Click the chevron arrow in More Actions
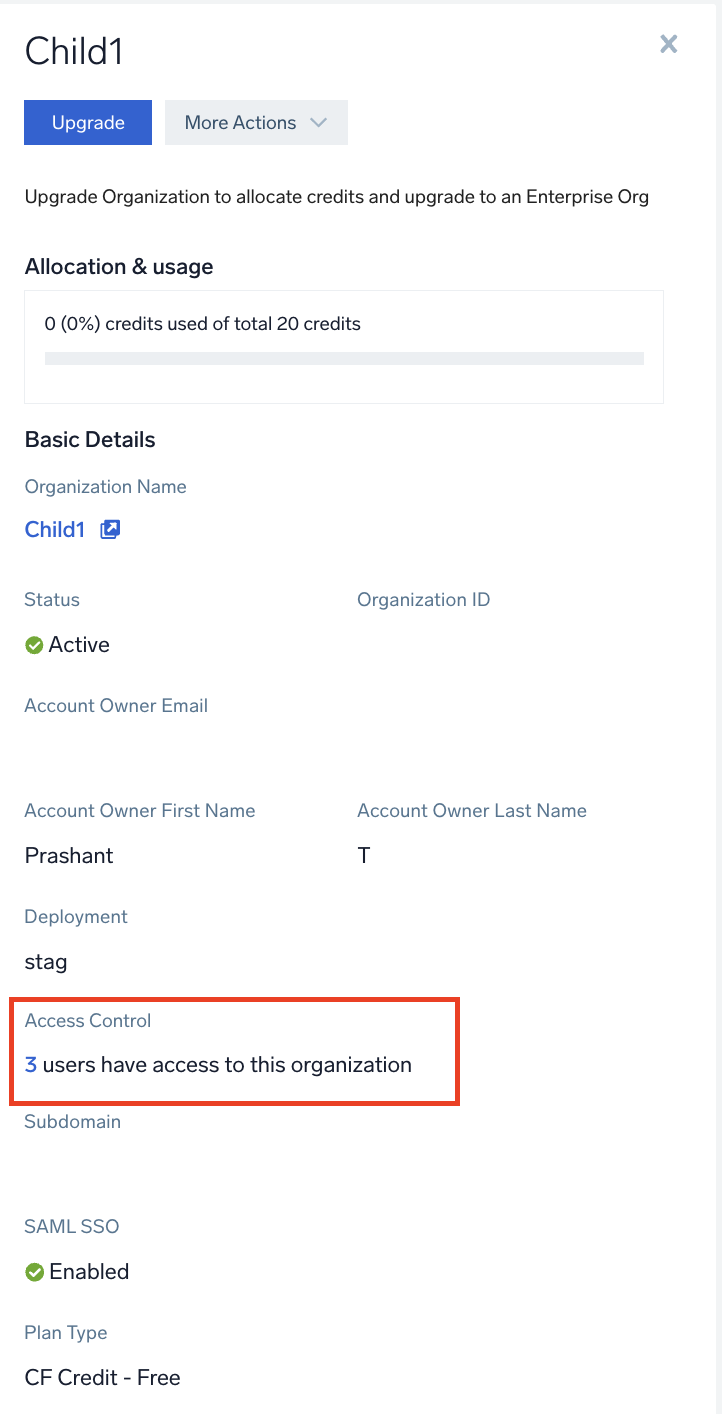Viewport: 722px width, 1414px height. (x=318, y=123)
